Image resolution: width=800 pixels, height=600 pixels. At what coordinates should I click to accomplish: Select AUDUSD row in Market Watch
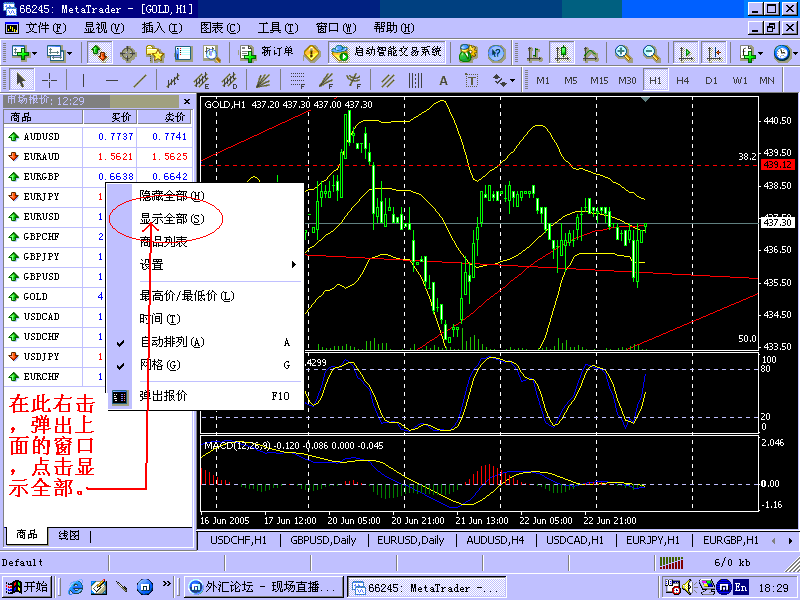click(99, 137)
